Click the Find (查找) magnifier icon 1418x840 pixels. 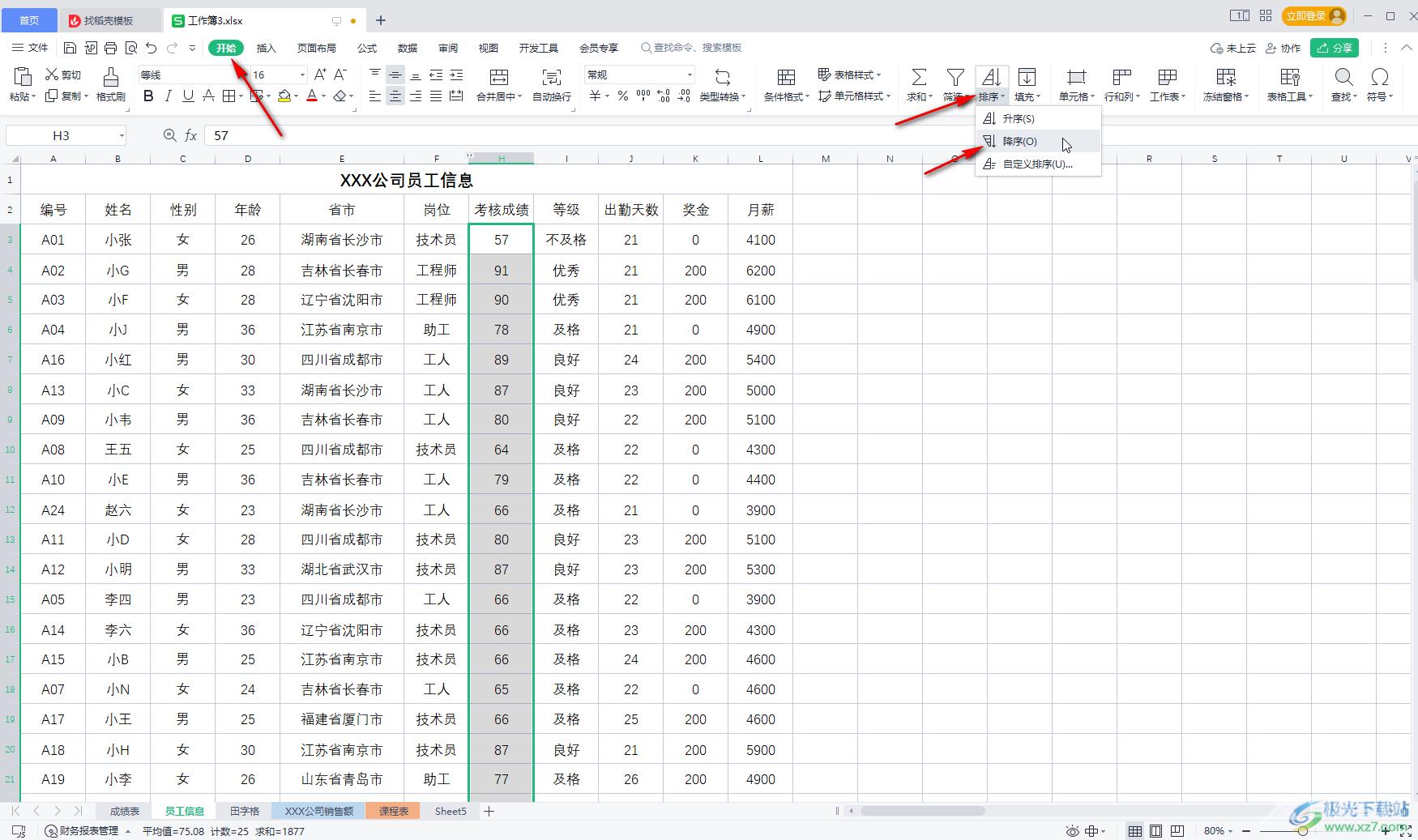click(1343, 77)
